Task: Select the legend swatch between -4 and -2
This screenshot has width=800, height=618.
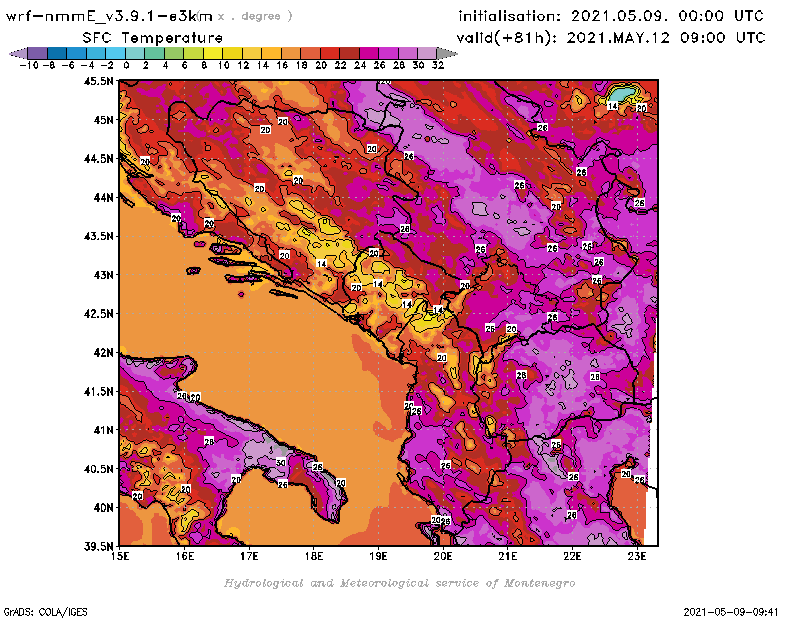Action: pyautogui.click(x=96, y=53)
